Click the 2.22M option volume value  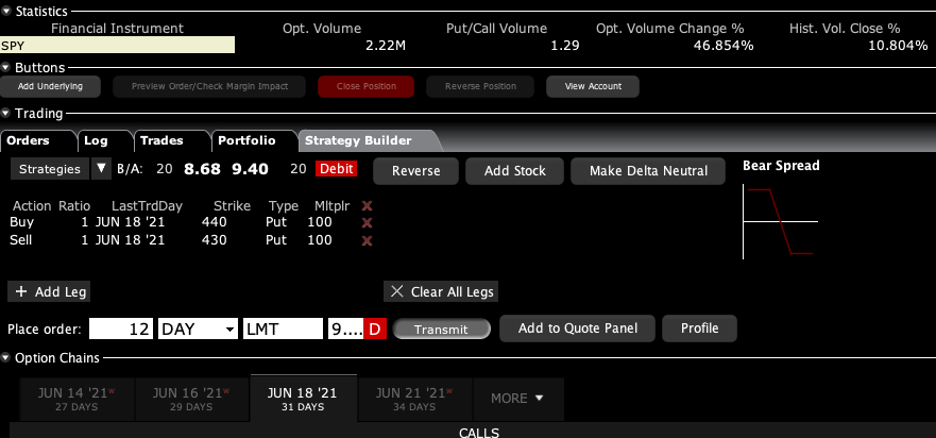tap(386, 45)
